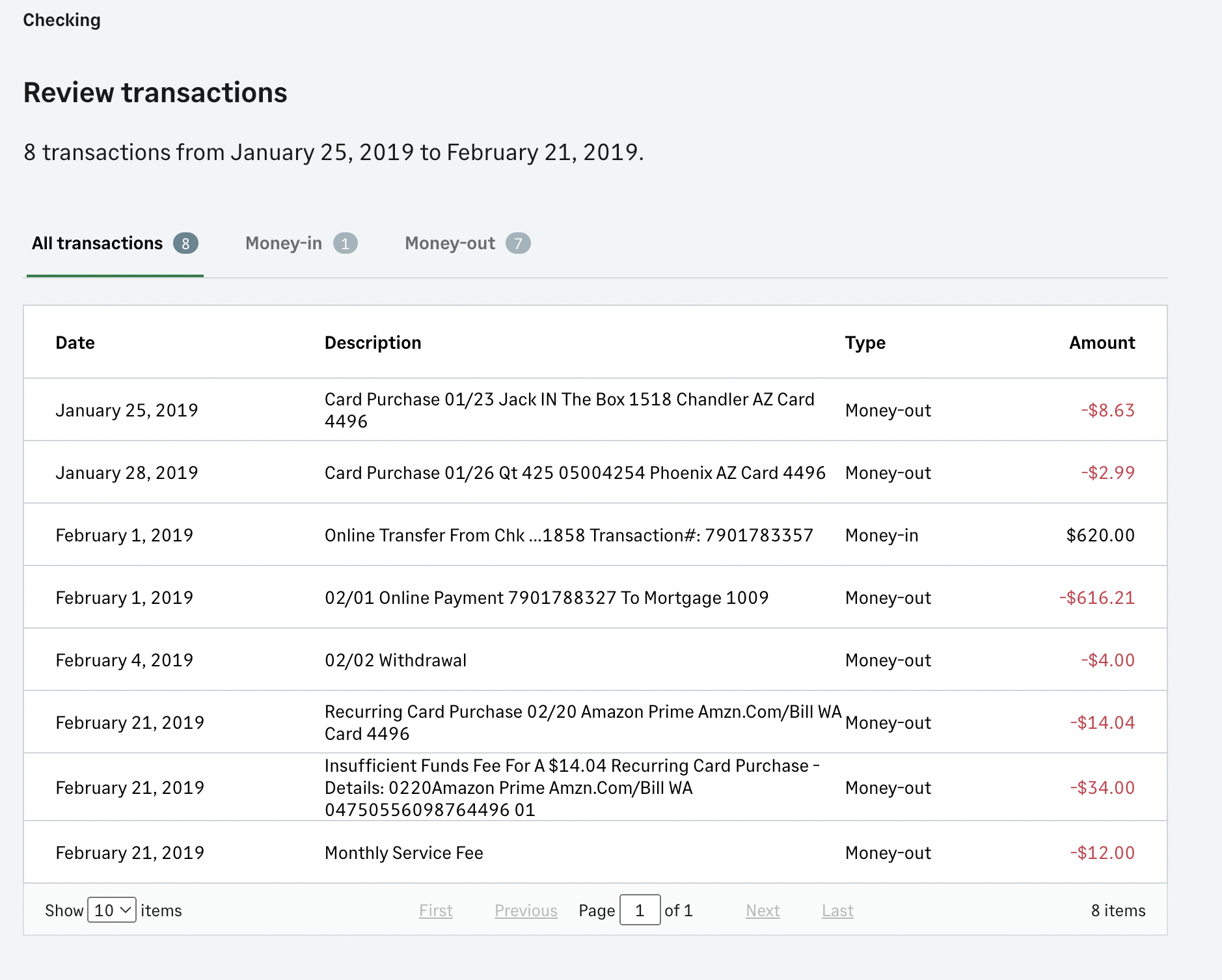The image size is (1222, 980).
Task: Click the Type column header
Action: pyautogui.click(x=865, y=342)
